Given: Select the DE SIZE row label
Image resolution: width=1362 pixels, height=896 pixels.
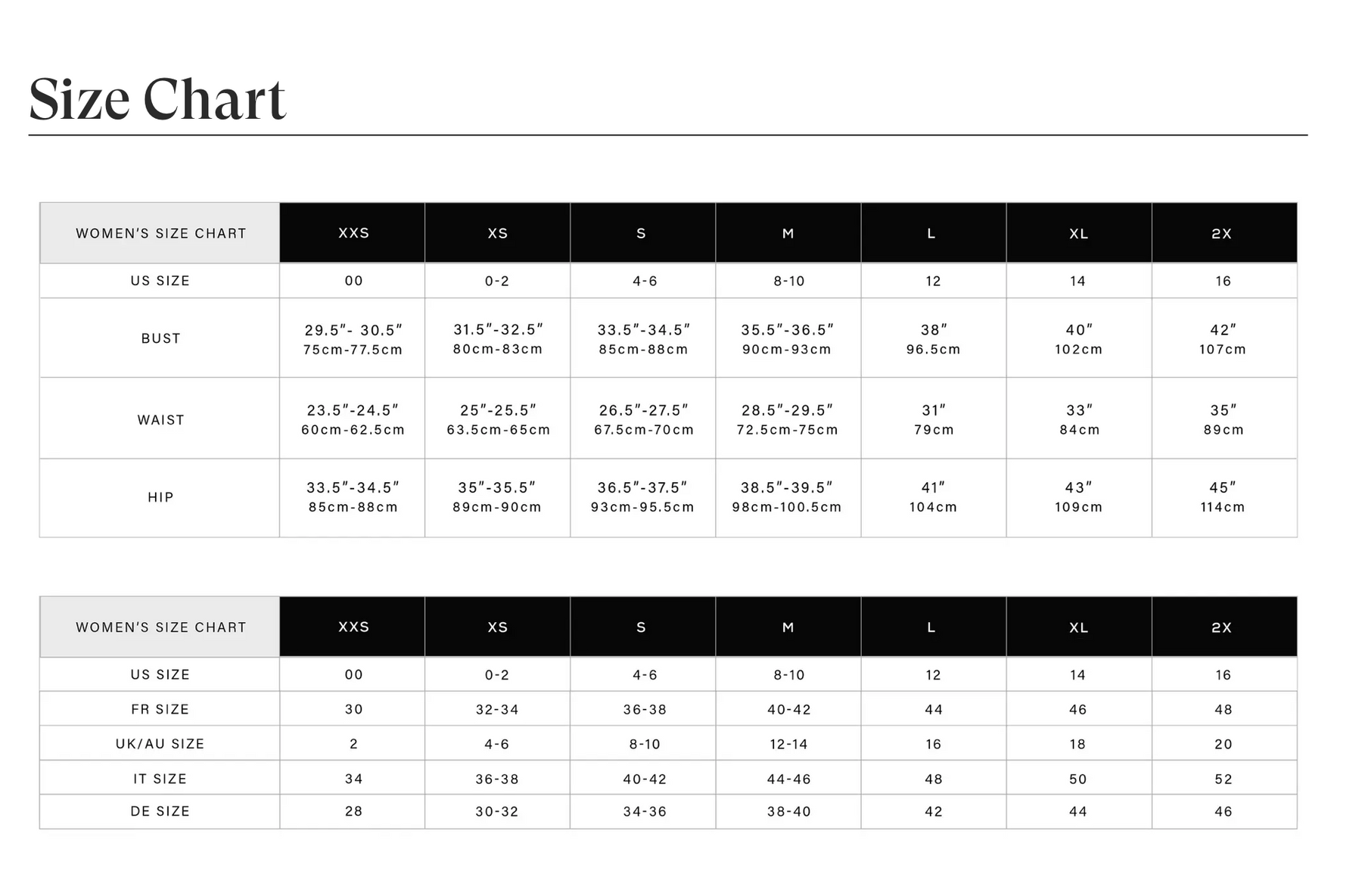Looking at the screenshot, I should coord(160,811).
